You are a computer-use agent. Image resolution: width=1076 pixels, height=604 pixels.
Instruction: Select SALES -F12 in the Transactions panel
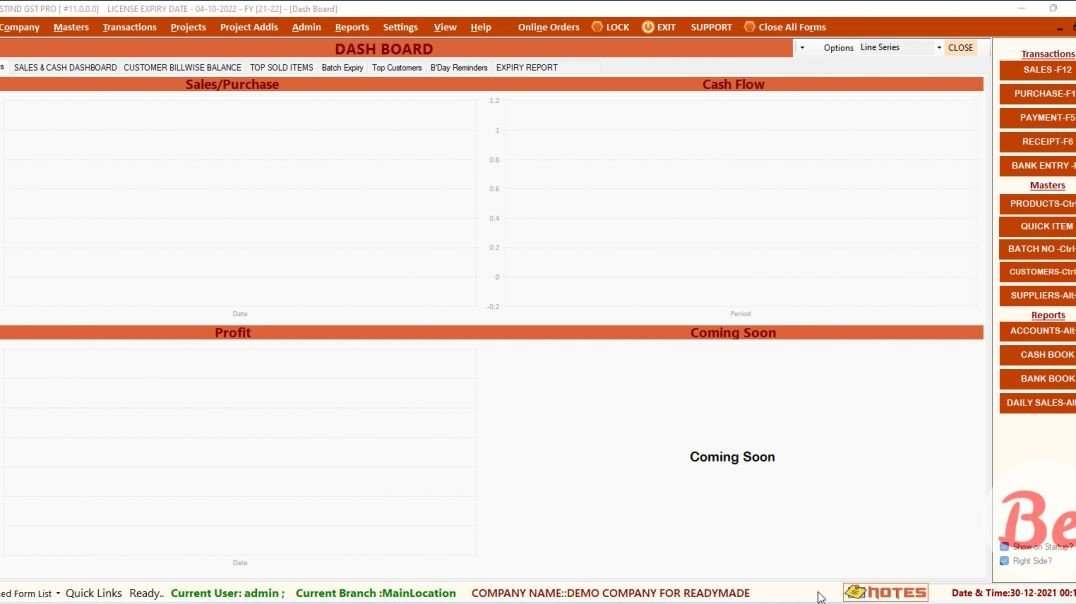tap(1040, 70)
